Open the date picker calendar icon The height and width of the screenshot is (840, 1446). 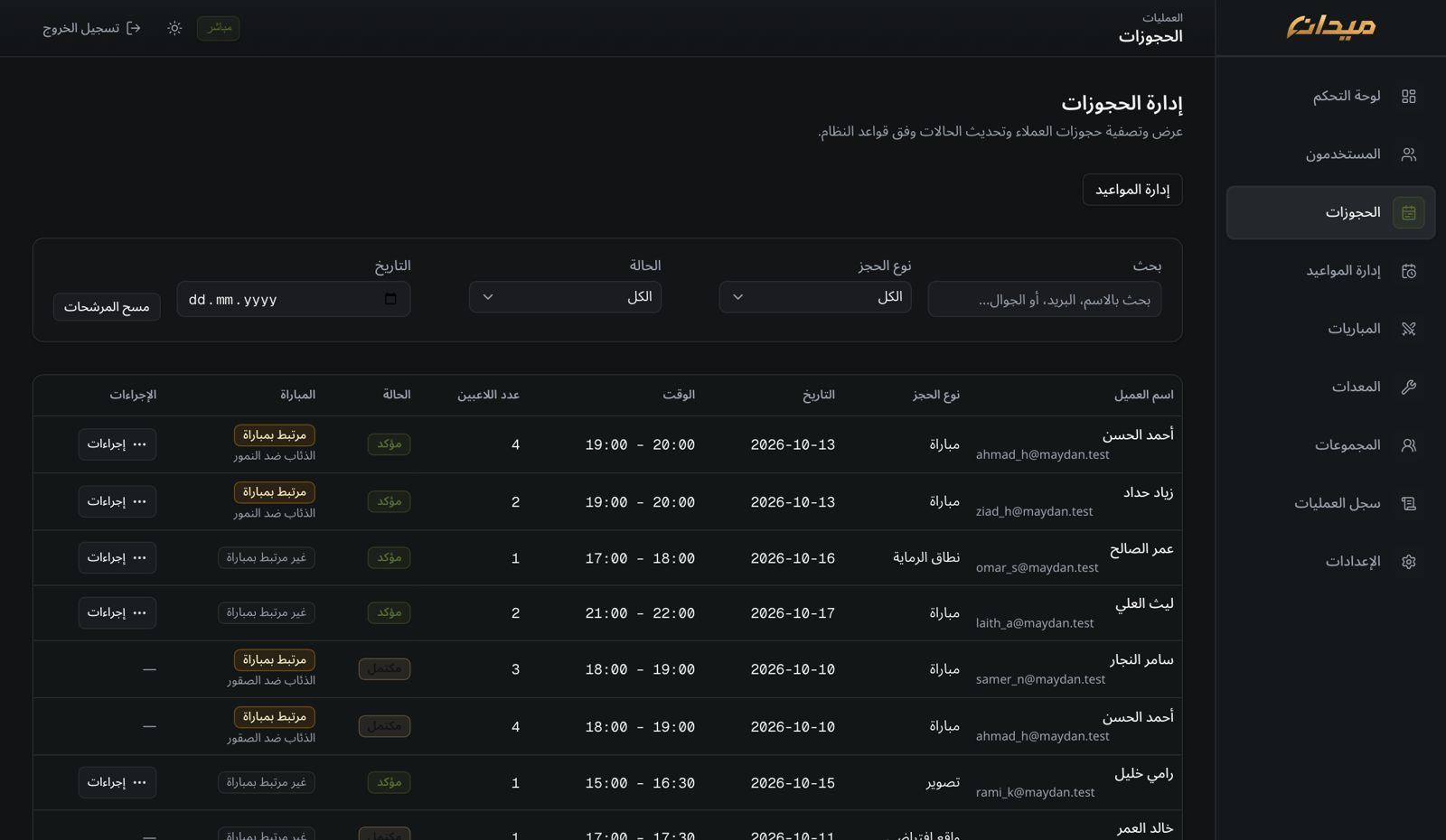point(390,299)
